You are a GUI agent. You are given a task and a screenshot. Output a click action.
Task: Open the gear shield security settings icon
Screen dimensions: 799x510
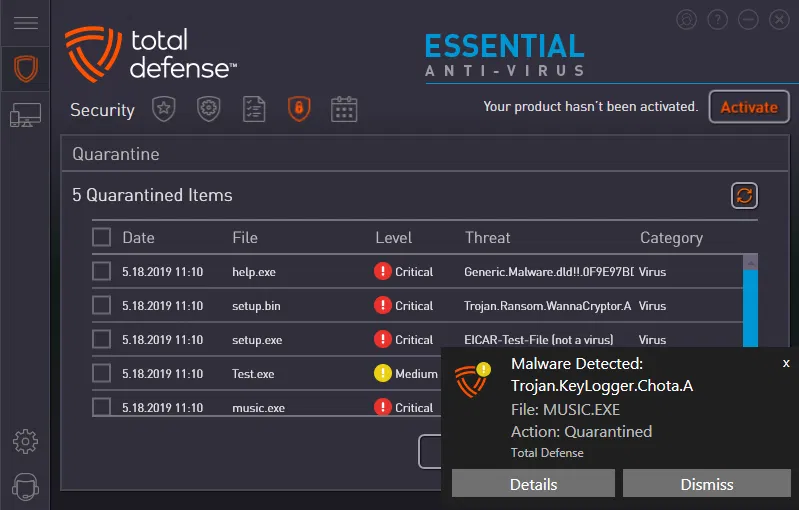208,108
